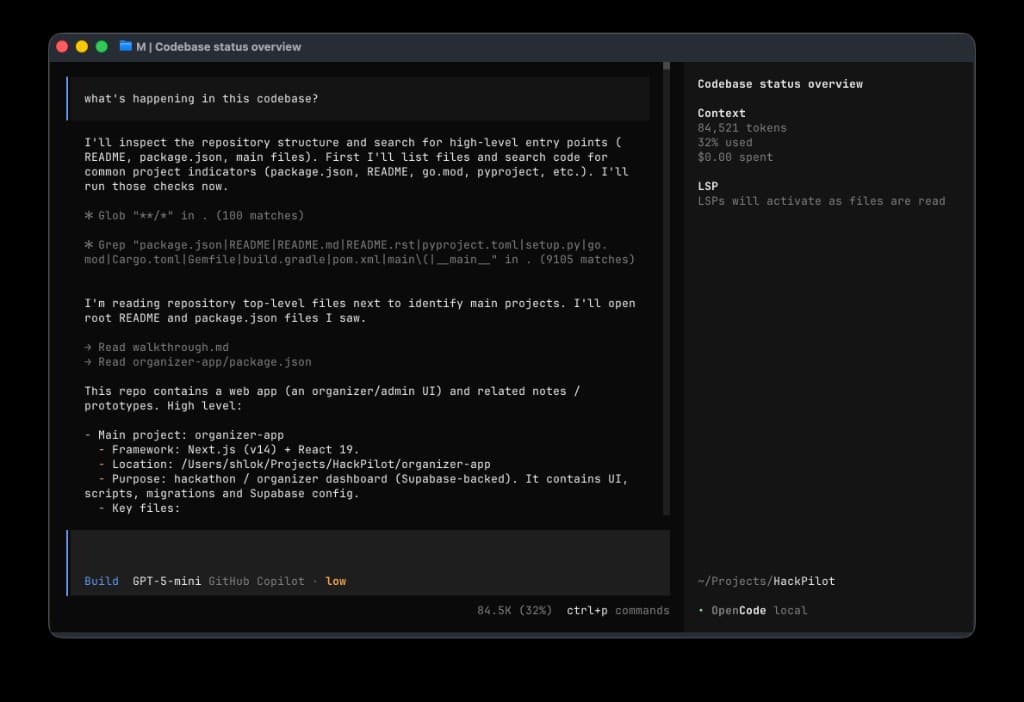Click the red close window button
The width and height of the screenshot is (1024, 702).
62,46
